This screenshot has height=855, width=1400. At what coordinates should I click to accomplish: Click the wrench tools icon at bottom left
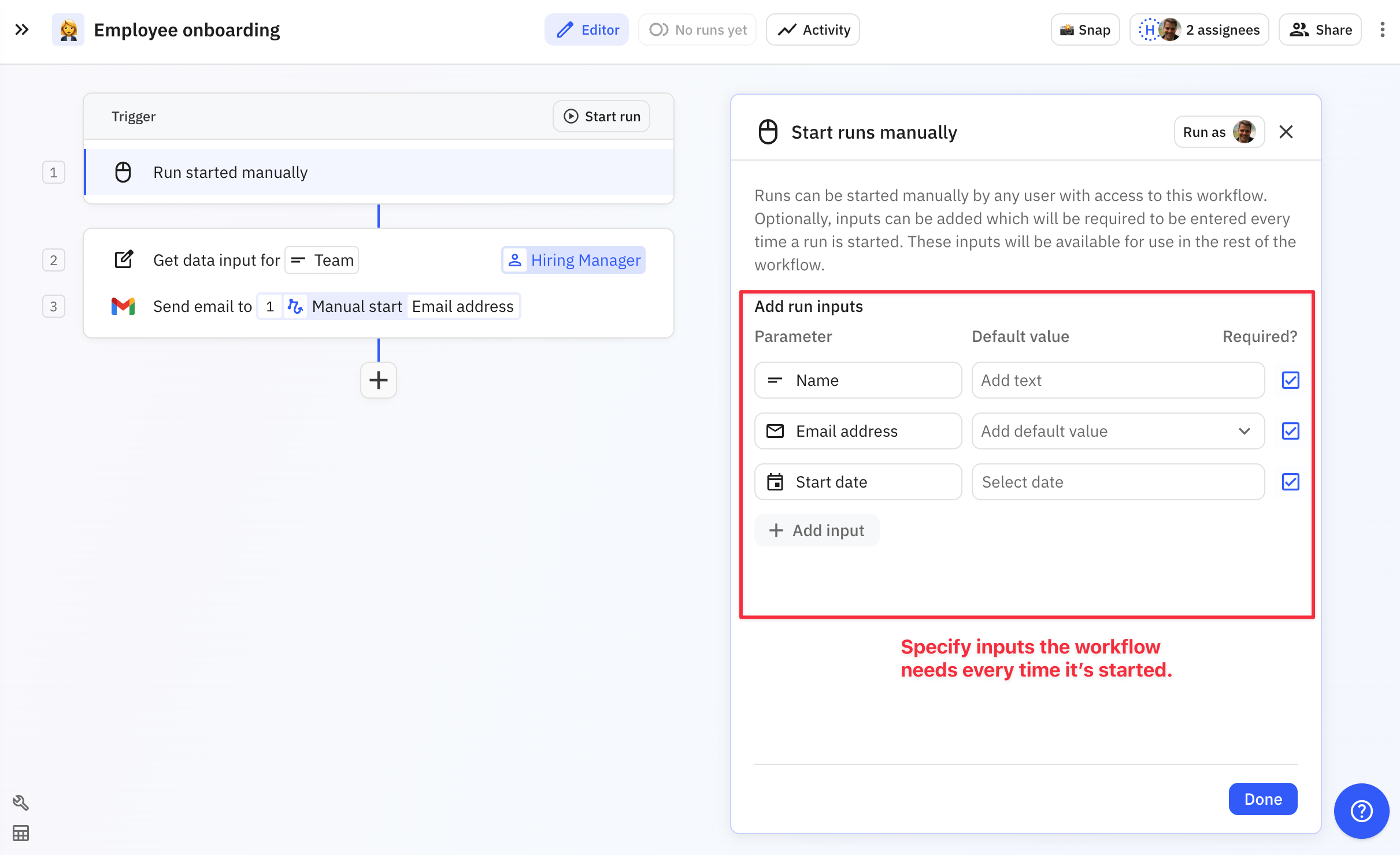pos(21,802)
